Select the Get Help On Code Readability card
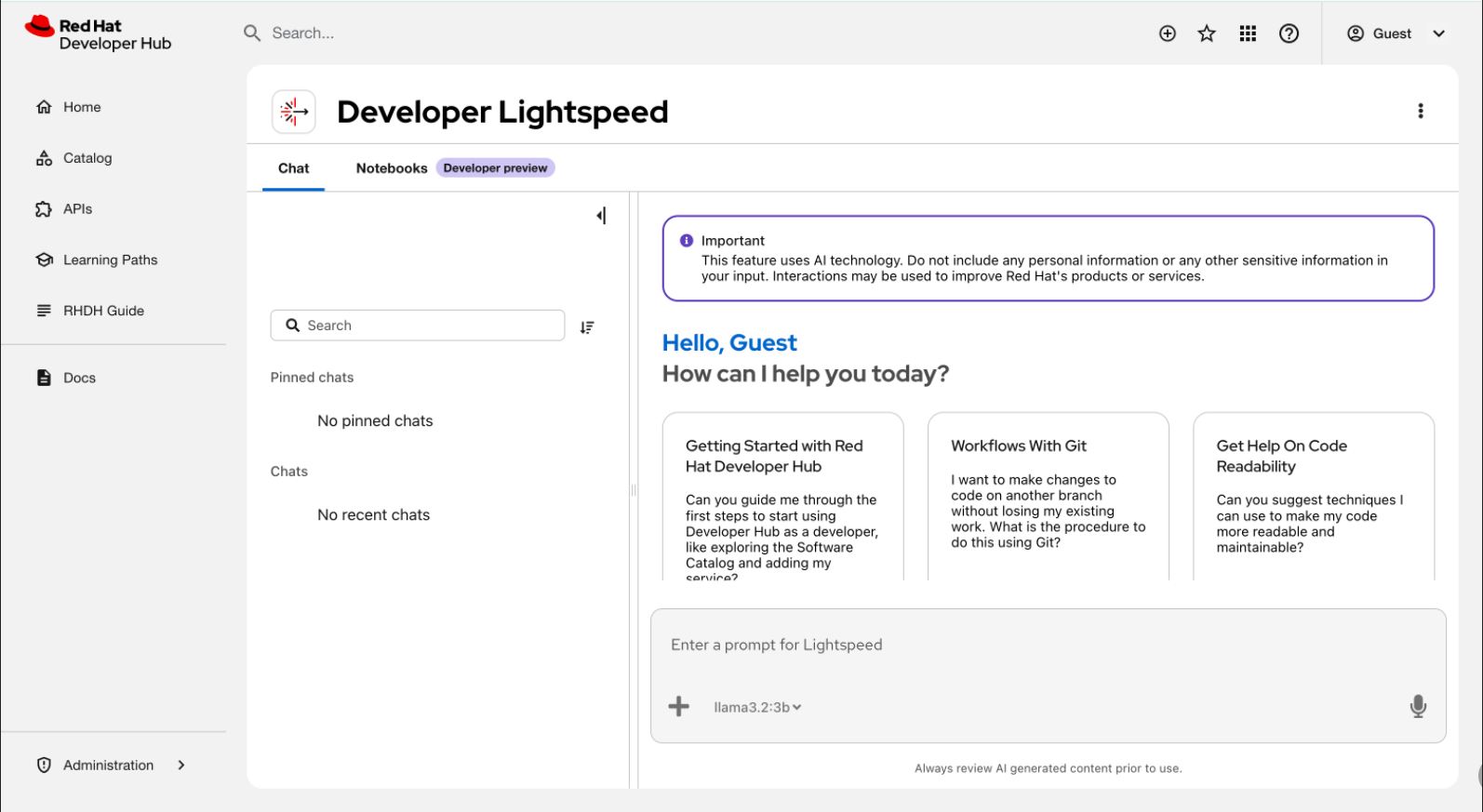Image resolution: width=1483 pixels, height=812 pixels. 1314,497
